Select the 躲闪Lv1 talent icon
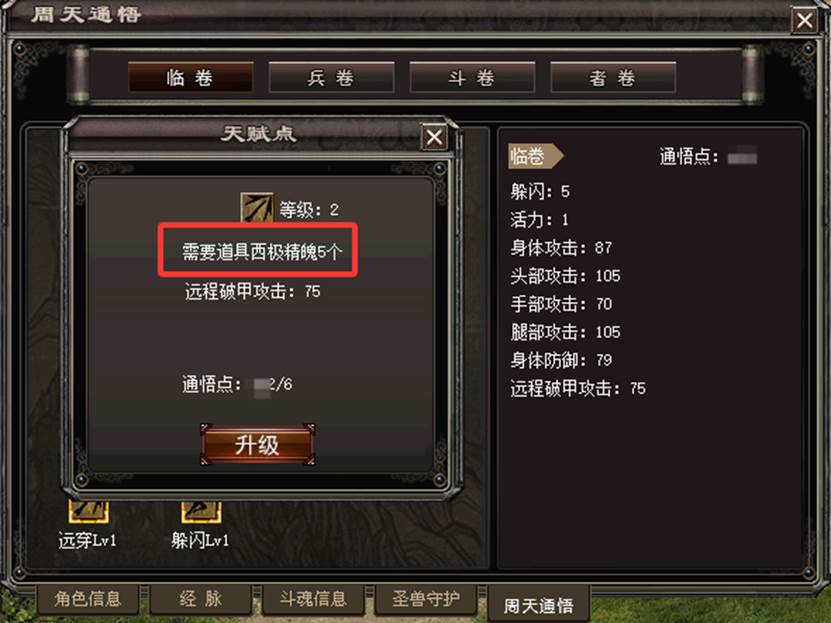The width and height of the screenshot is (831, 623). 201,511
